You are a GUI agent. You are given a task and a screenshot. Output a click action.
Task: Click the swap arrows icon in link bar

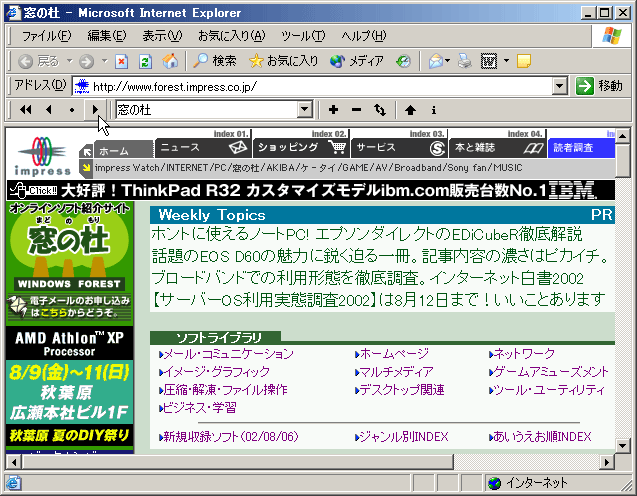380,110
